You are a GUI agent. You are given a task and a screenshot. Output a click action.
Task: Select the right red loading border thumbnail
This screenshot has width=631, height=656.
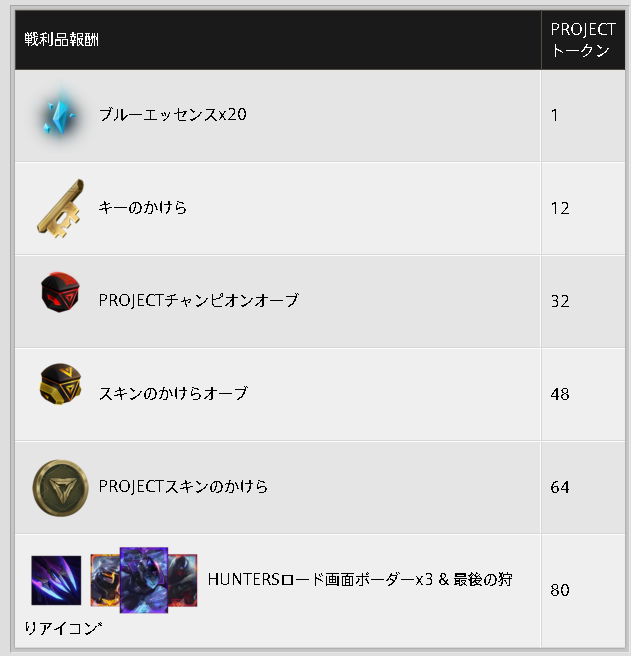tap(182, 580)
